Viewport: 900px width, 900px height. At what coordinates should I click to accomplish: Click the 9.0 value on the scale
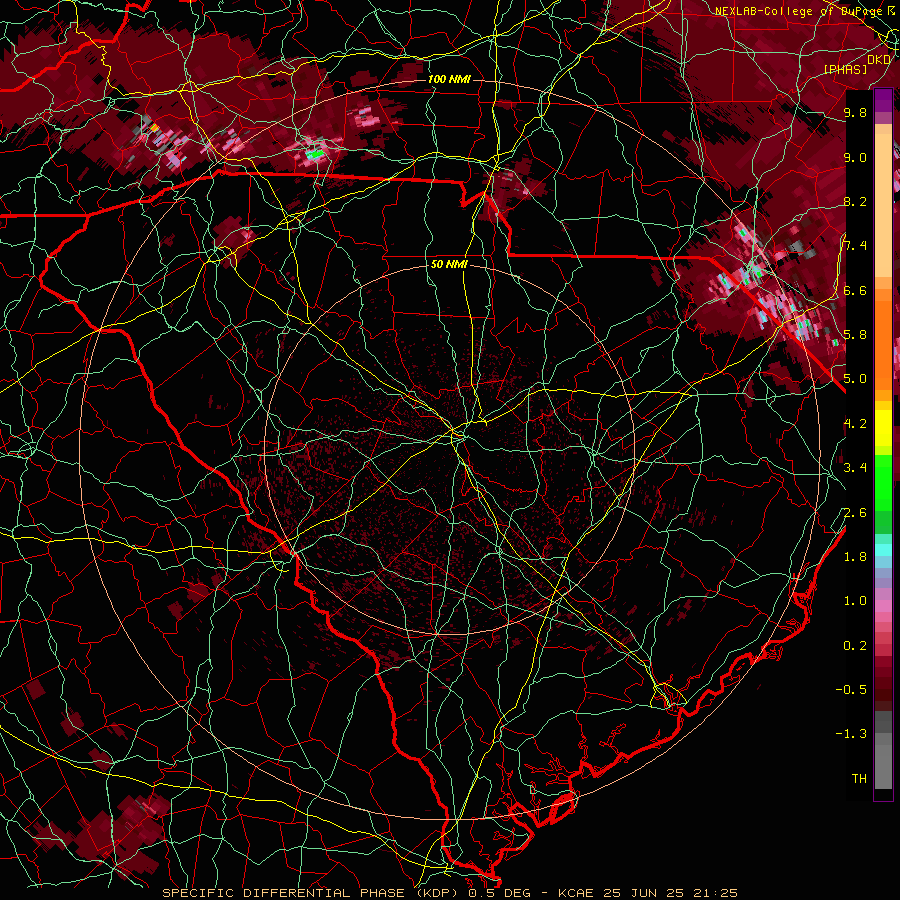[855, 157]
